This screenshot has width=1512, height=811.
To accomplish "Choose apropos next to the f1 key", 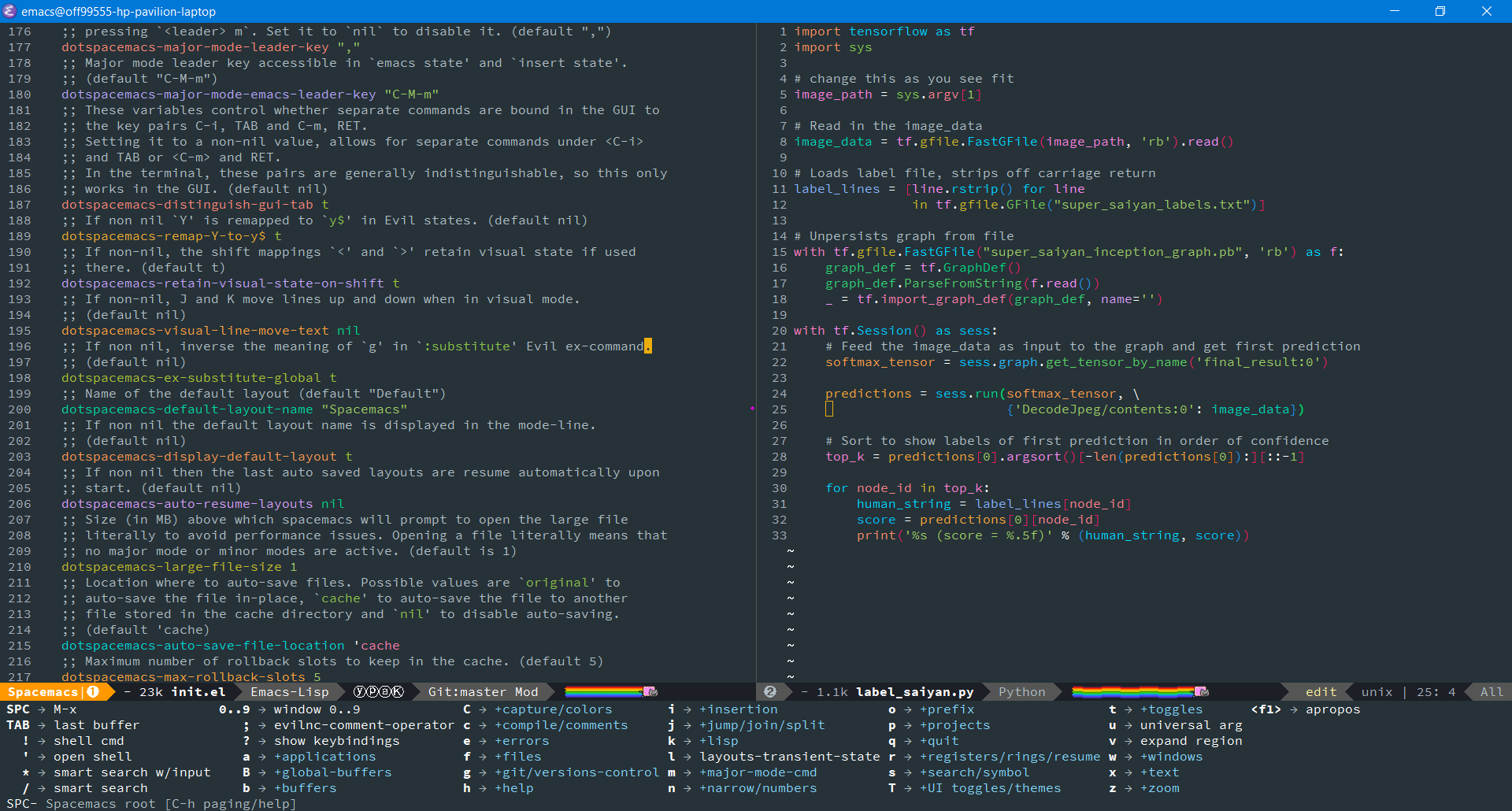I will click(x=1332, y=709).
